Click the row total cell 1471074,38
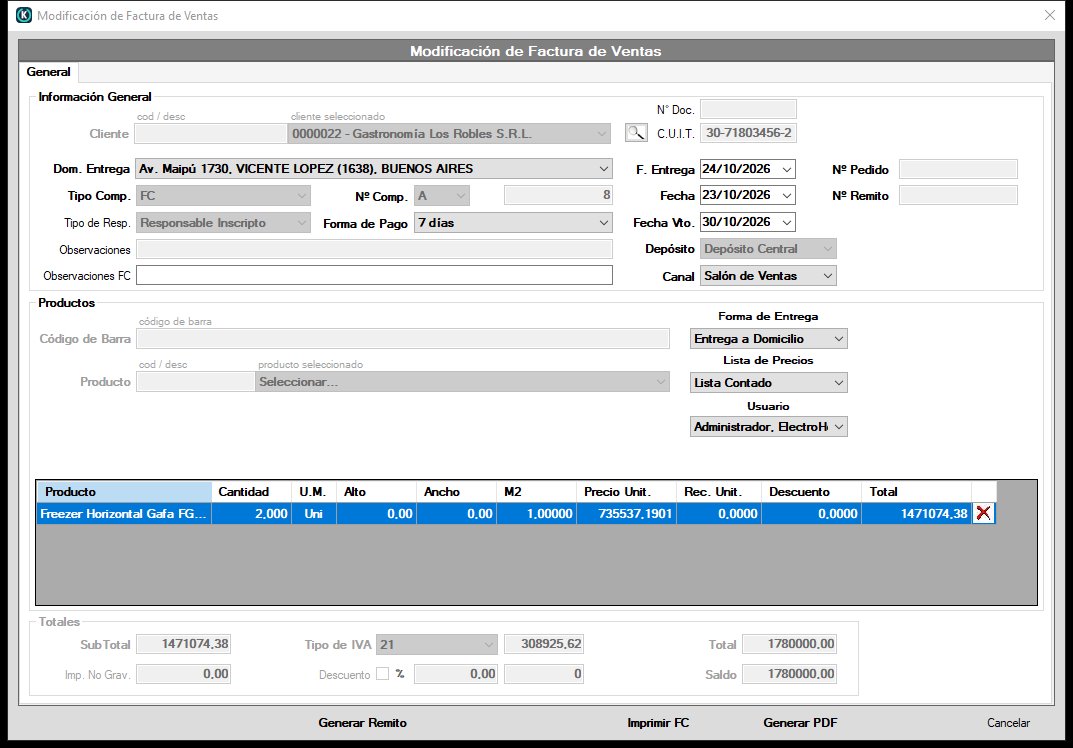The height and width of the screenshot is (748, 1073). pos(916,513)
